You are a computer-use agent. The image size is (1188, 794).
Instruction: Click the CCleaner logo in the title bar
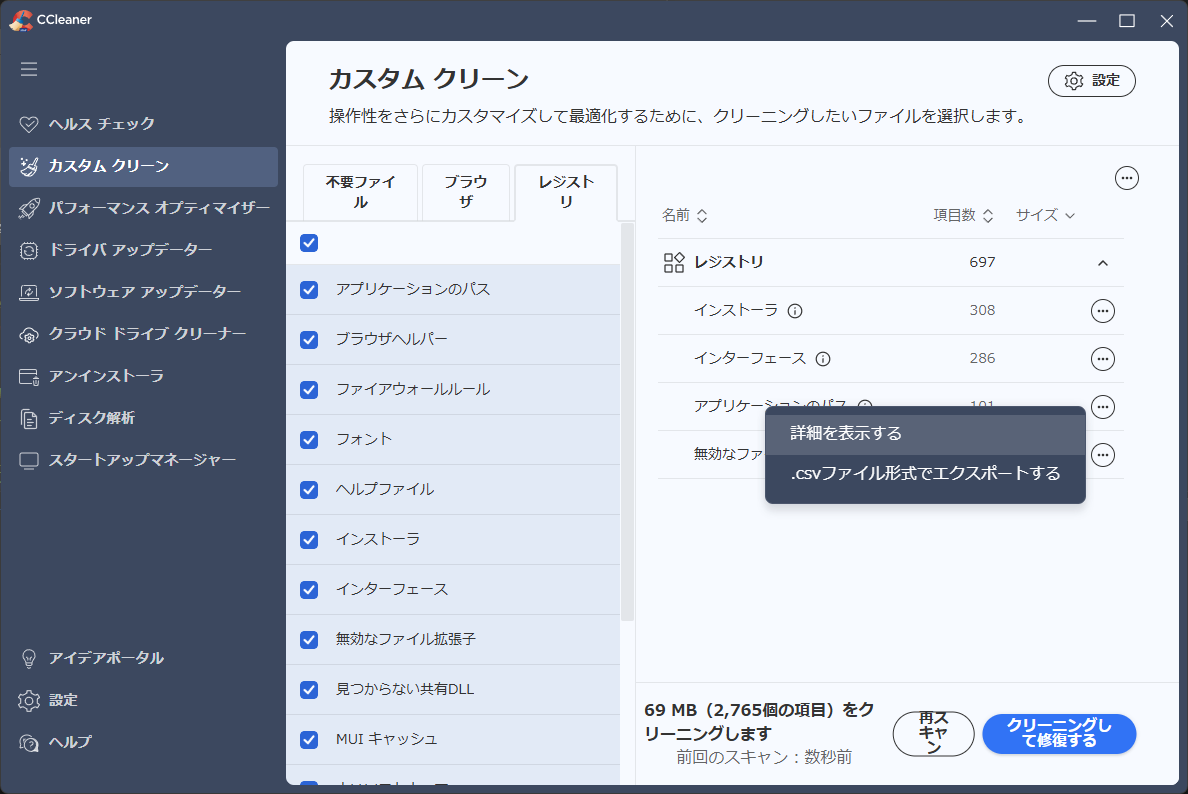[x=20, y=20]
